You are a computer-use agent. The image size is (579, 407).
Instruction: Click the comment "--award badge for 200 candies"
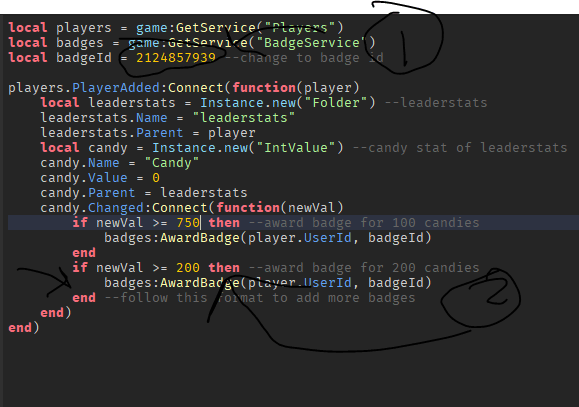(364, 267)
